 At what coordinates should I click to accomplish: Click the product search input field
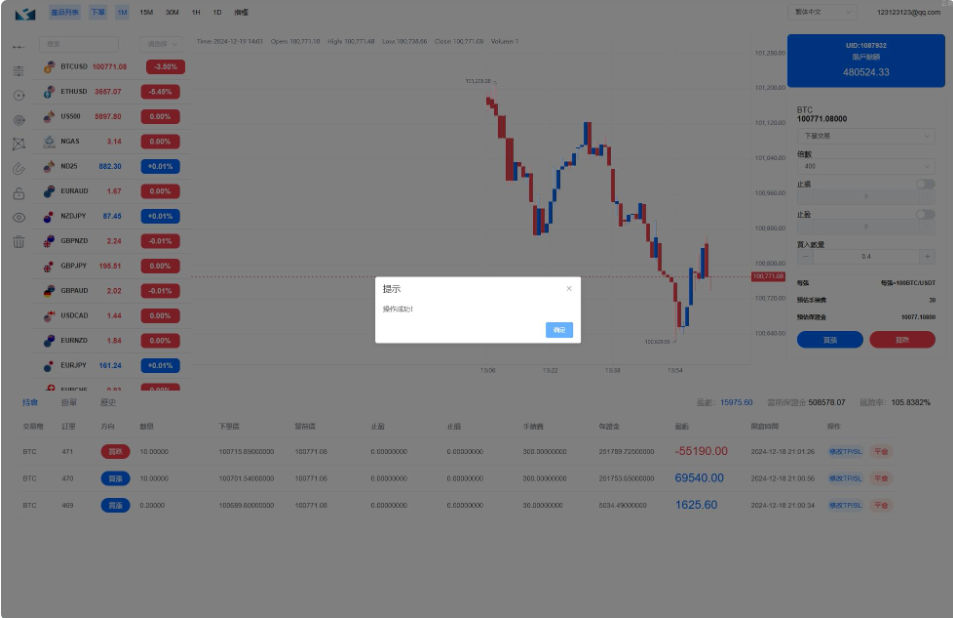(x=78, y=44)
